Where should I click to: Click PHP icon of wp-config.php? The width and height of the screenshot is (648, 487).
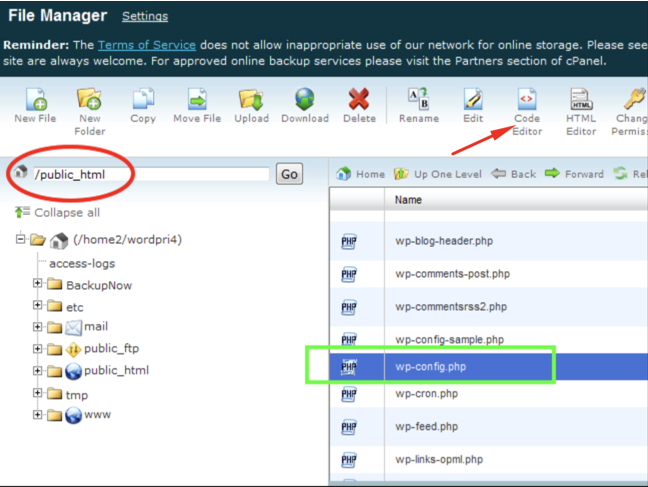[x=349, y=367]
